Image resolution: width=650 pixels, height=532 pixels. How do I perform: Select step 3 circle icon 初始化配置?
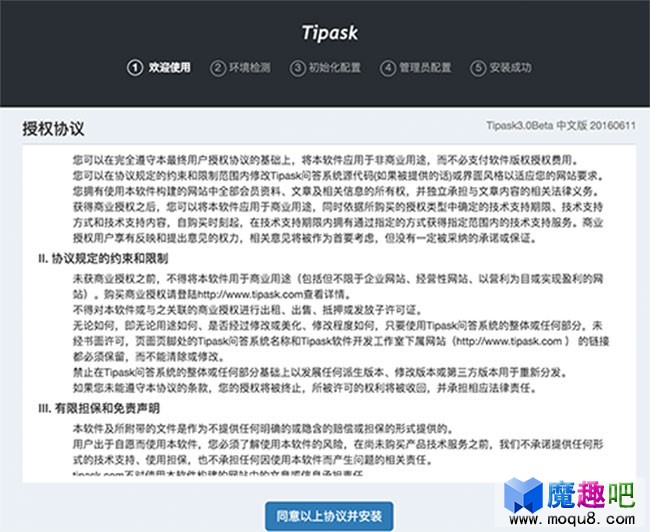click(298, 68)
